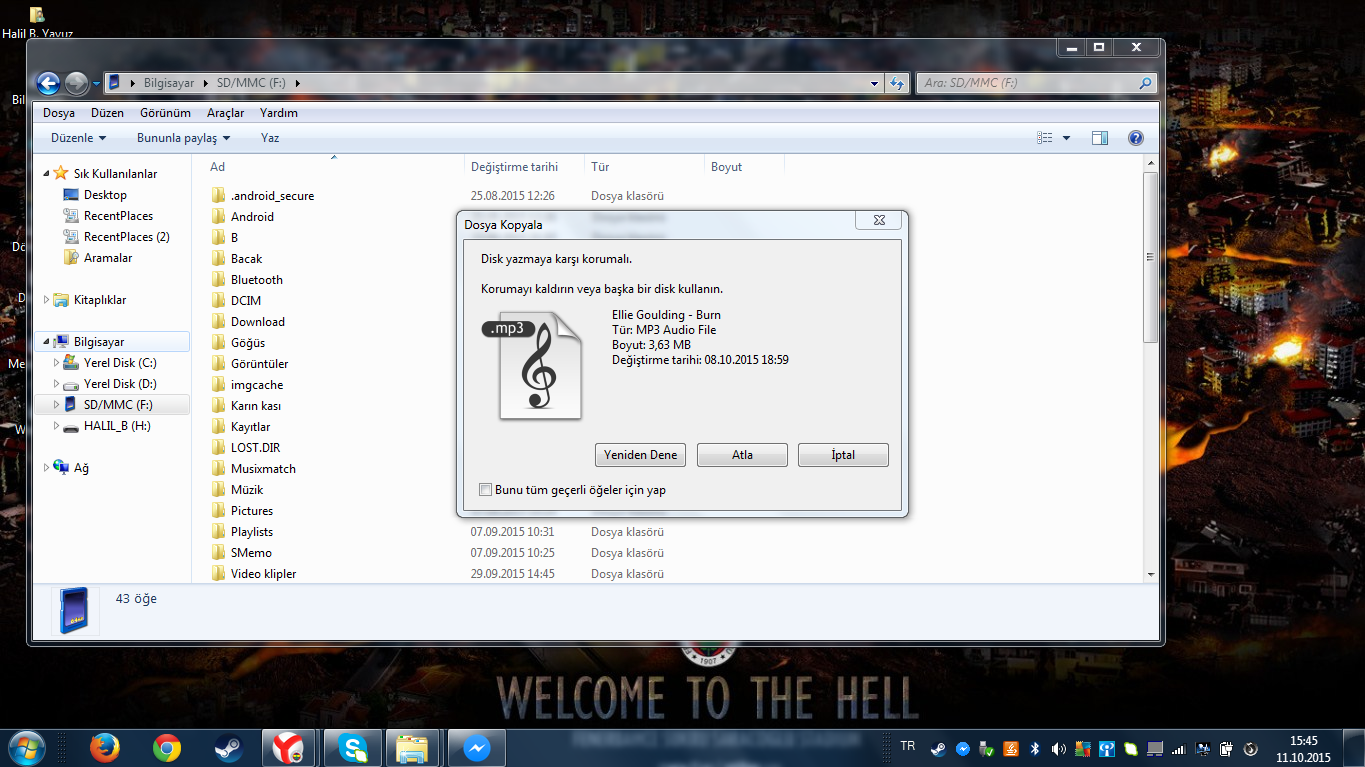Open the Düzen menu
This screenshot has width=1365, height=767.
[x=107, y=113]
